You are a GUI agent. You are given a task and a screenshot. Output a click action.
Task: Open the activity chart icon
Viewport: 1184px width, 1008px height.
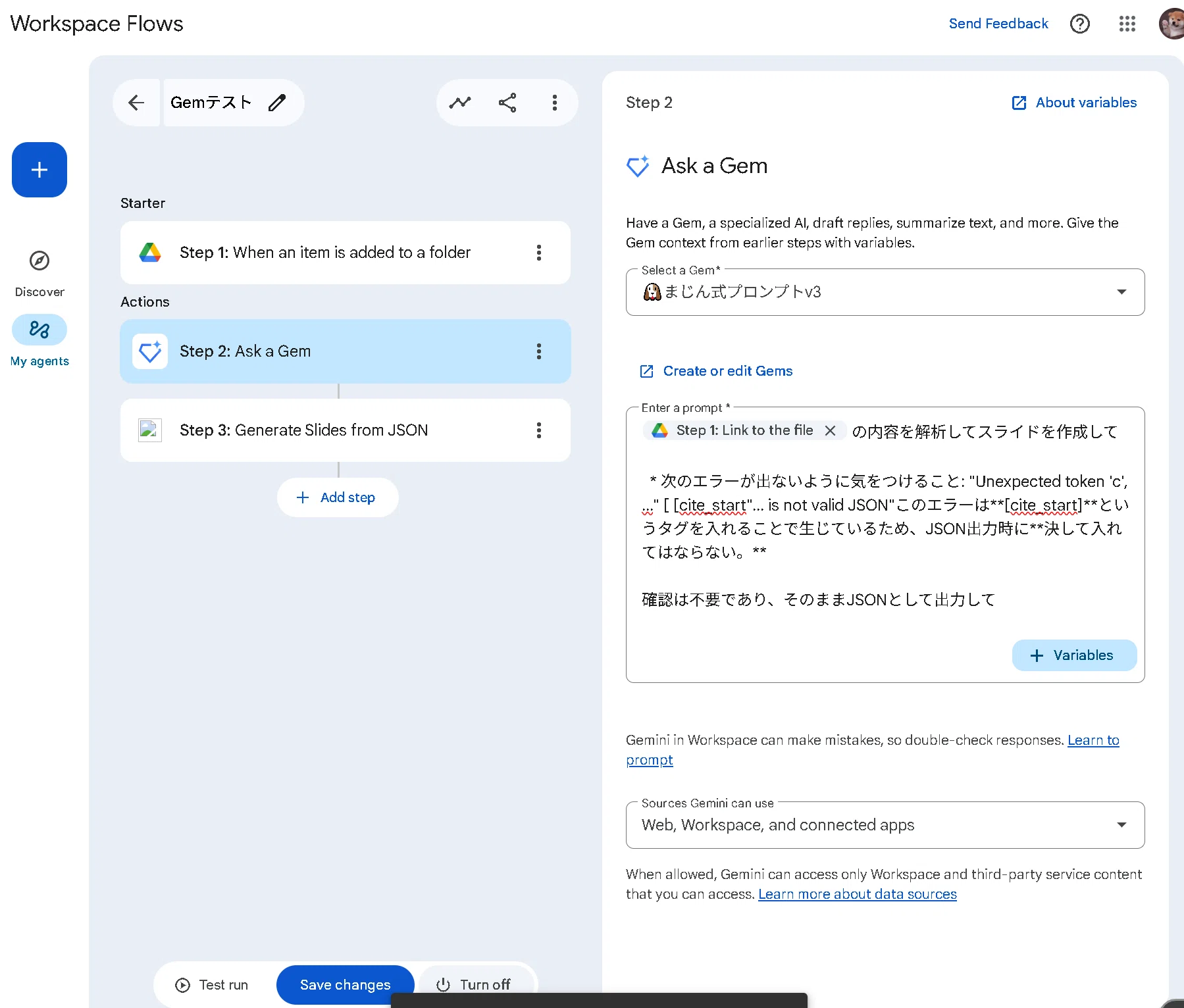tap(460, 103)
